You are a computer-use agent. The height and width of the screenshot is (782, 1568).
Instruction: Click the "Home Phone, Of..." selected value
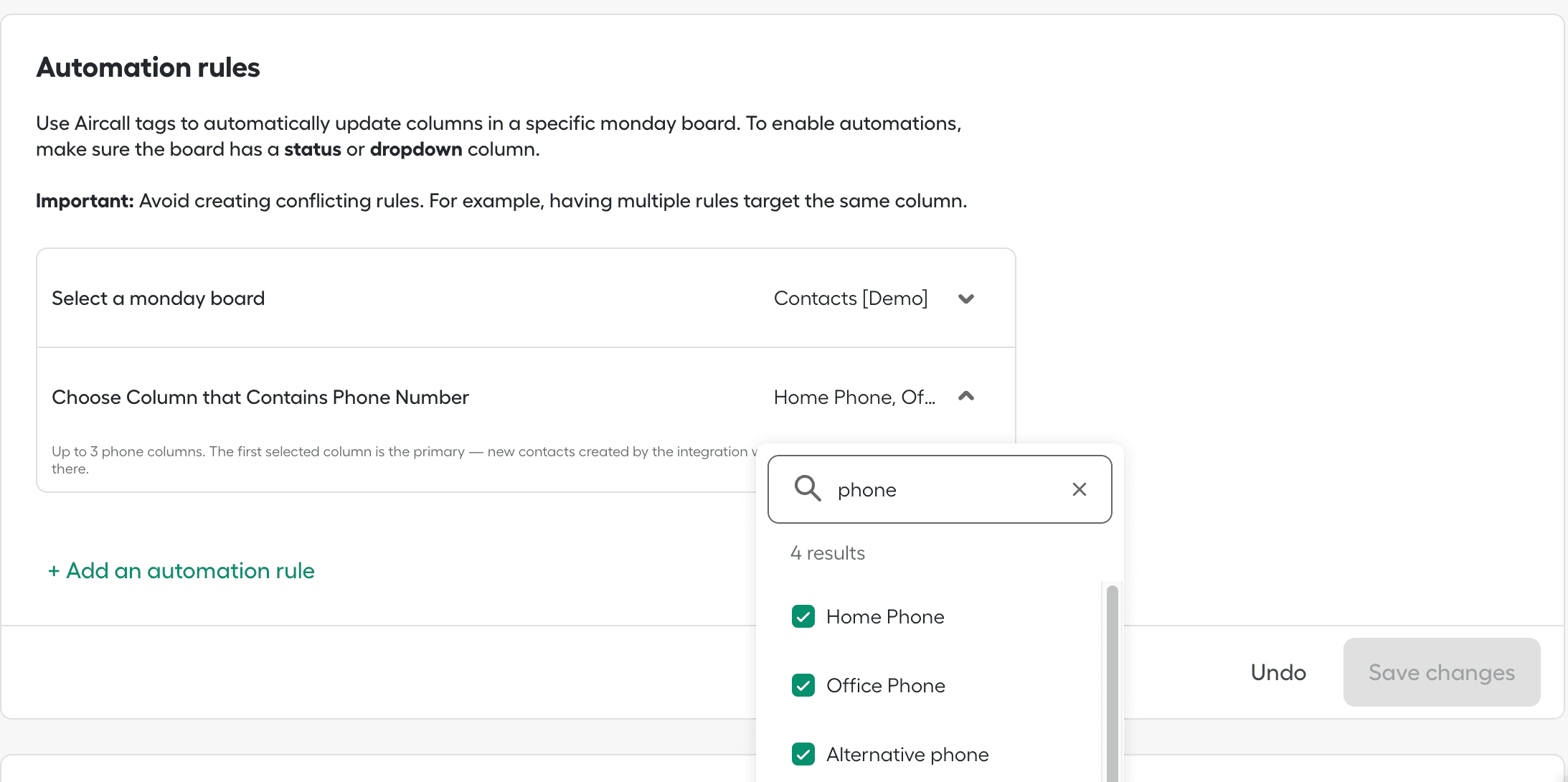pos(854,397)
